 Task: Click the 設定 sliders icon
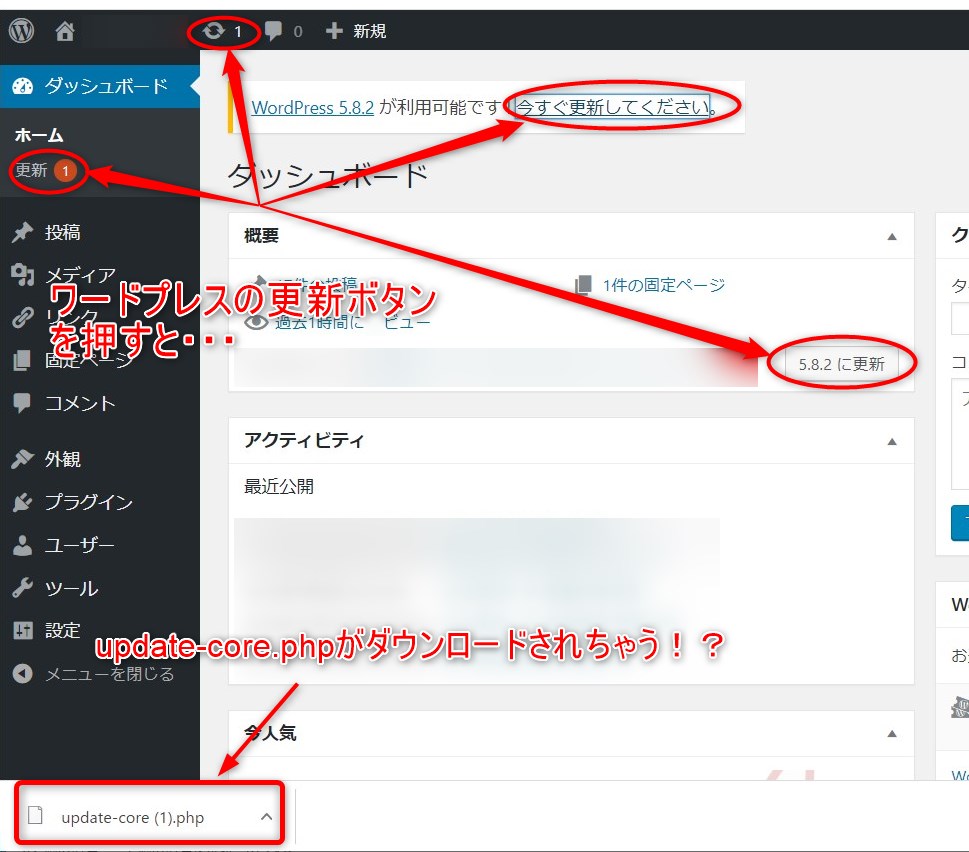(23, 630)
